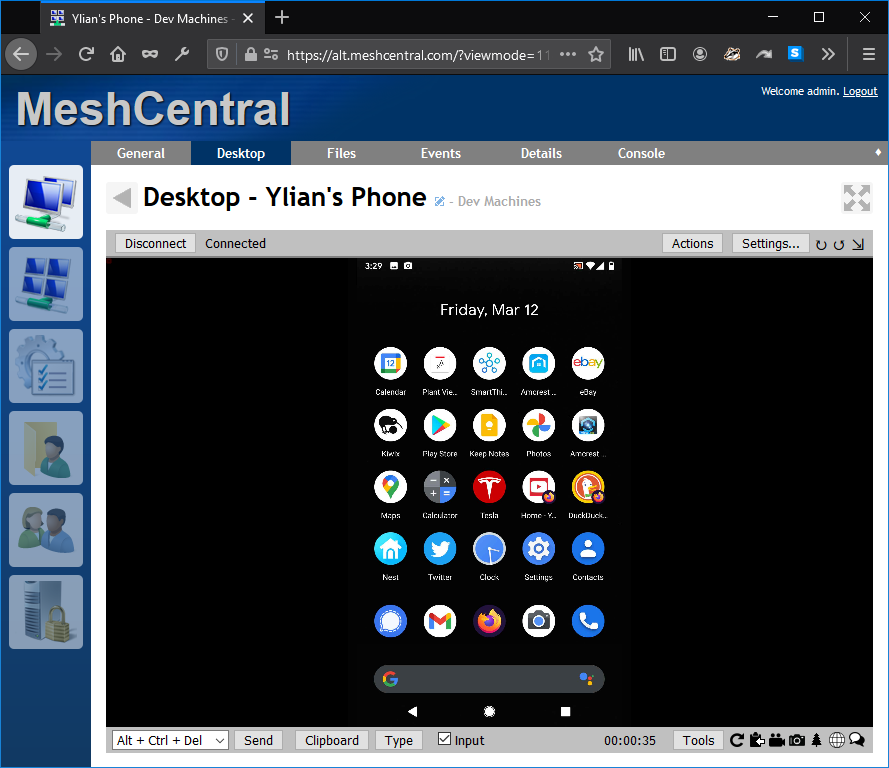Open the Actions button
The height and width of the screenshot is (768, 889).
(692, 243)
